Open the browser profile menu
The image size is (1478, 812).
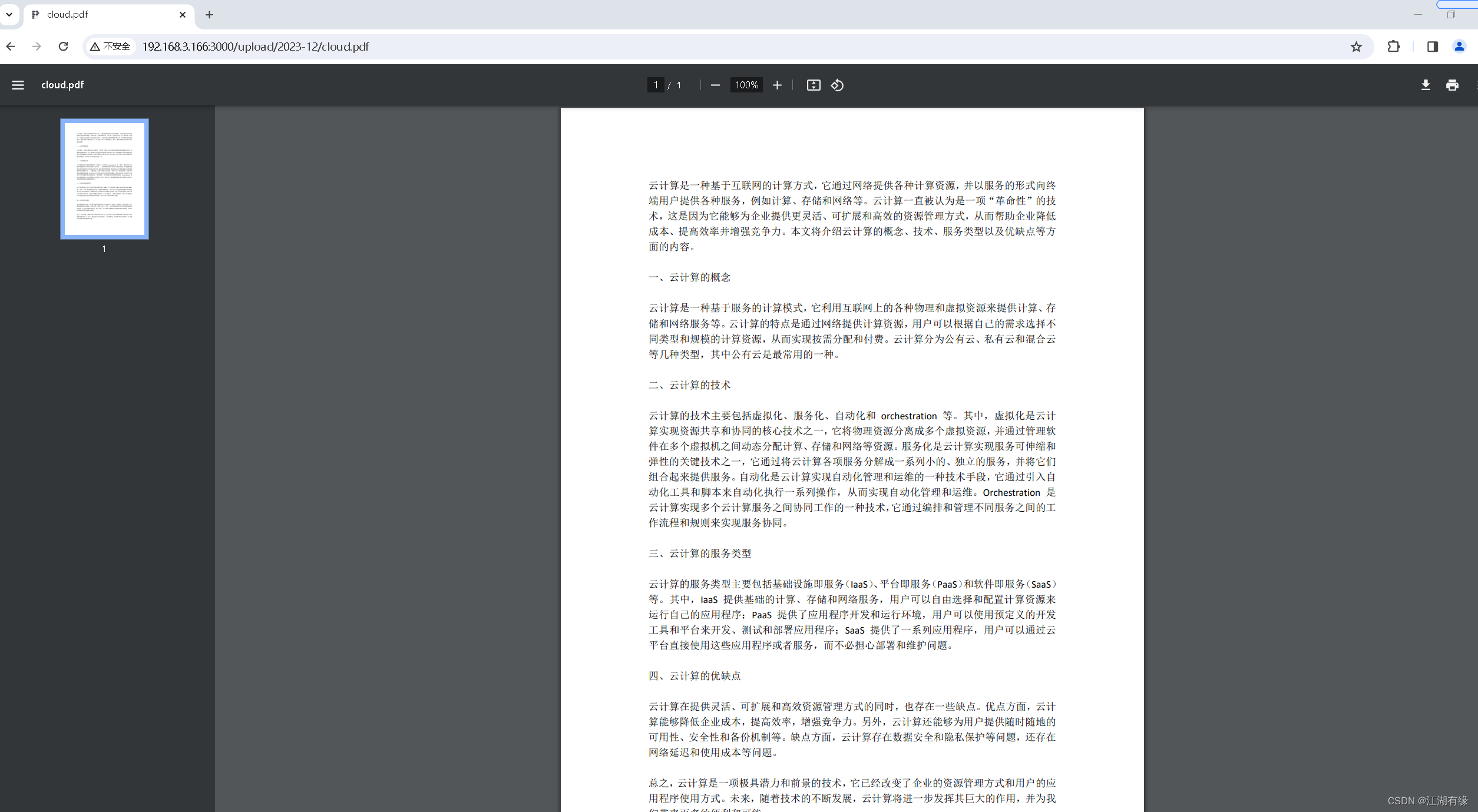(x=1459, y=47)
